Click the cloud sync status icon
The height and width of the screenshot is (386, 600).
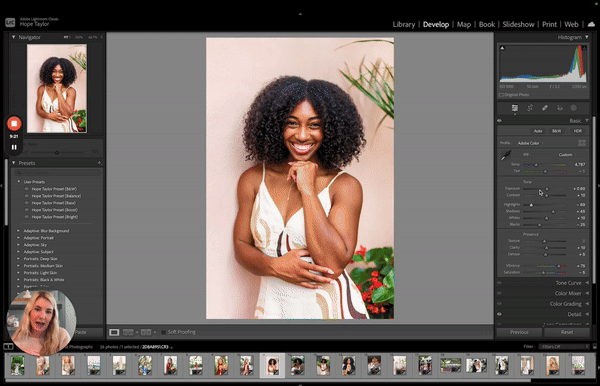pyautogui.click(x=591, y=24)
